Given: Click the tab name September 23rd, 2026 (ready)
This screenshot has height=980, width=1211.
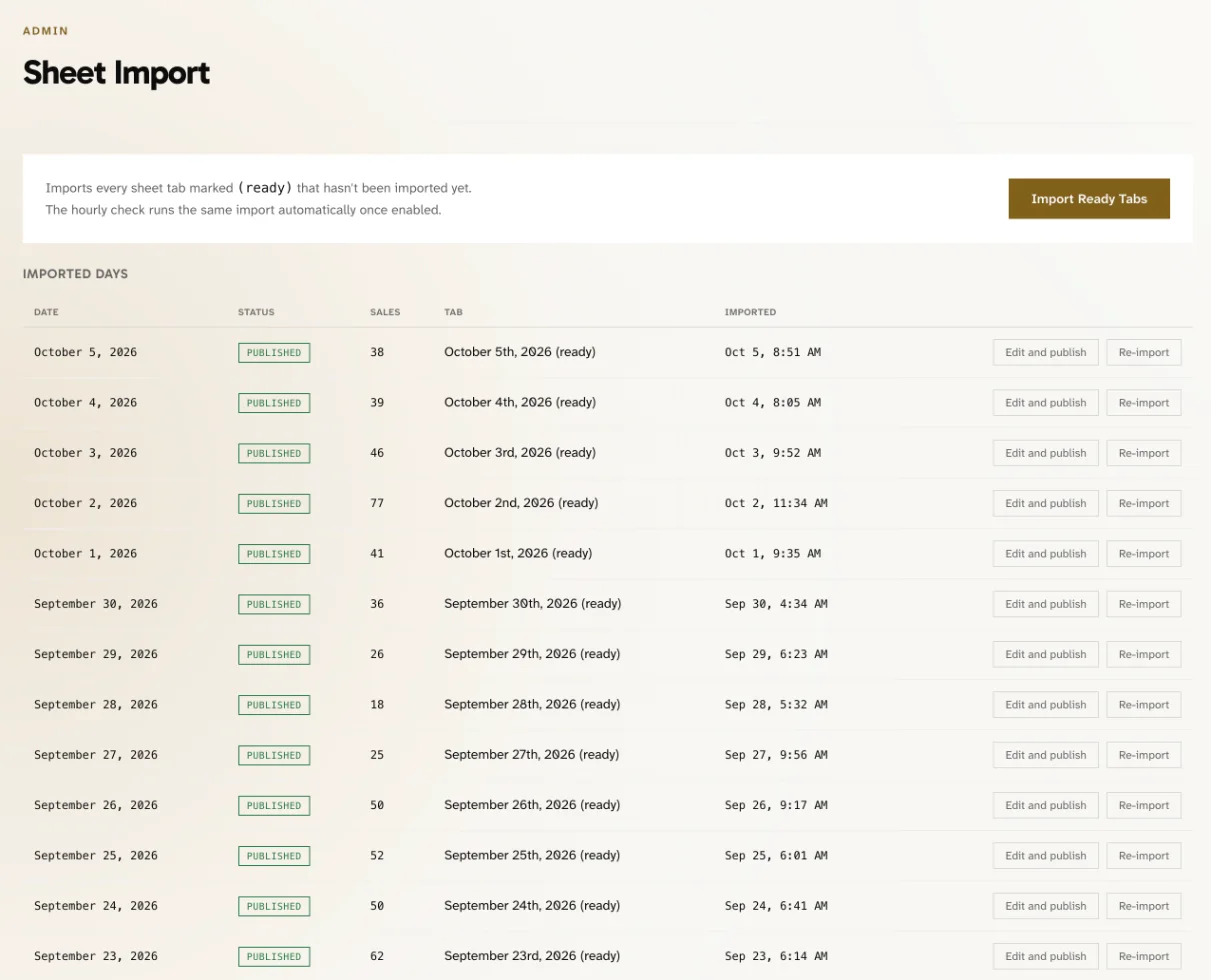Looking at the screenshot, I should [x=532, y=956].
